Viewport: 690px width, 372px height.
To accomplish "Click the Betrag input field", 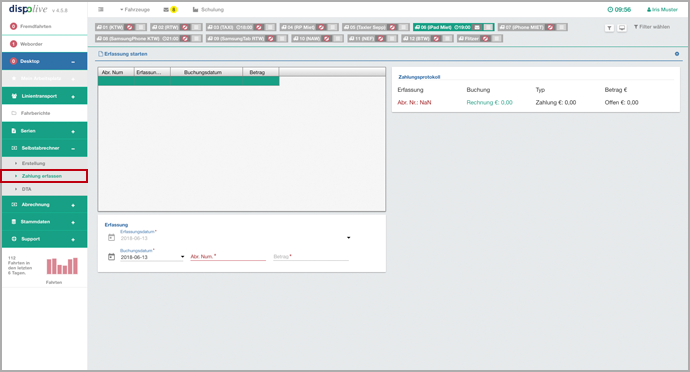I will (311, 256).
